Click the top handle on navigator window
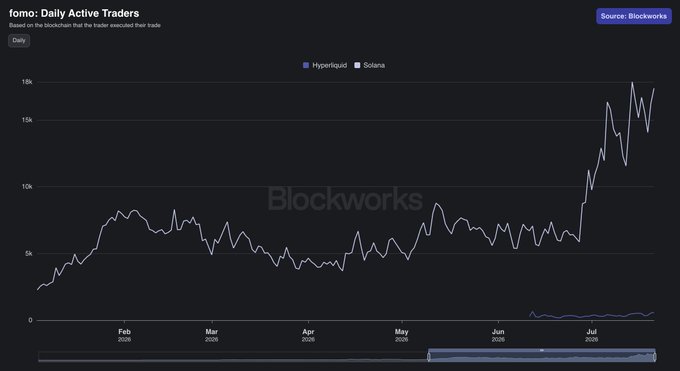The image size is (680, 371). tap(542, 350)
